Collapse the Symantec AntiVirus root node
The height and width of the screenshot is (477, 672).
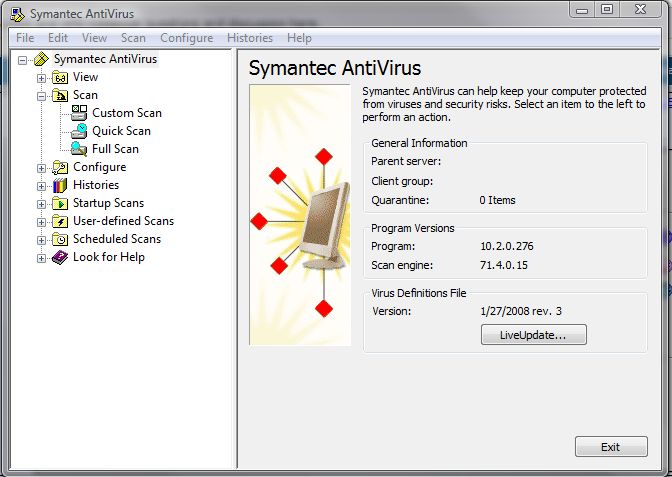coord(22,60)
